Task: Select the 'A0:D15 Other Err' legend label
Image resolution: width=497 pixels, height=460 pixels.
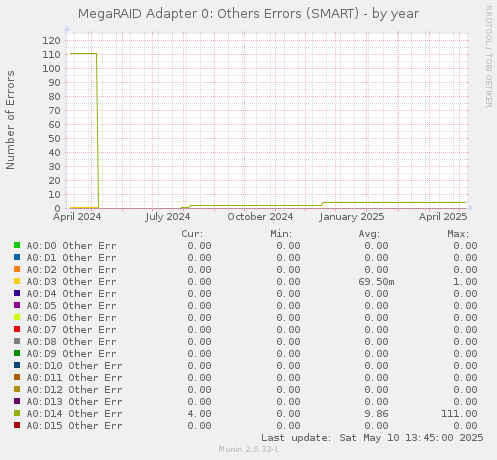Action: (74, 426)
